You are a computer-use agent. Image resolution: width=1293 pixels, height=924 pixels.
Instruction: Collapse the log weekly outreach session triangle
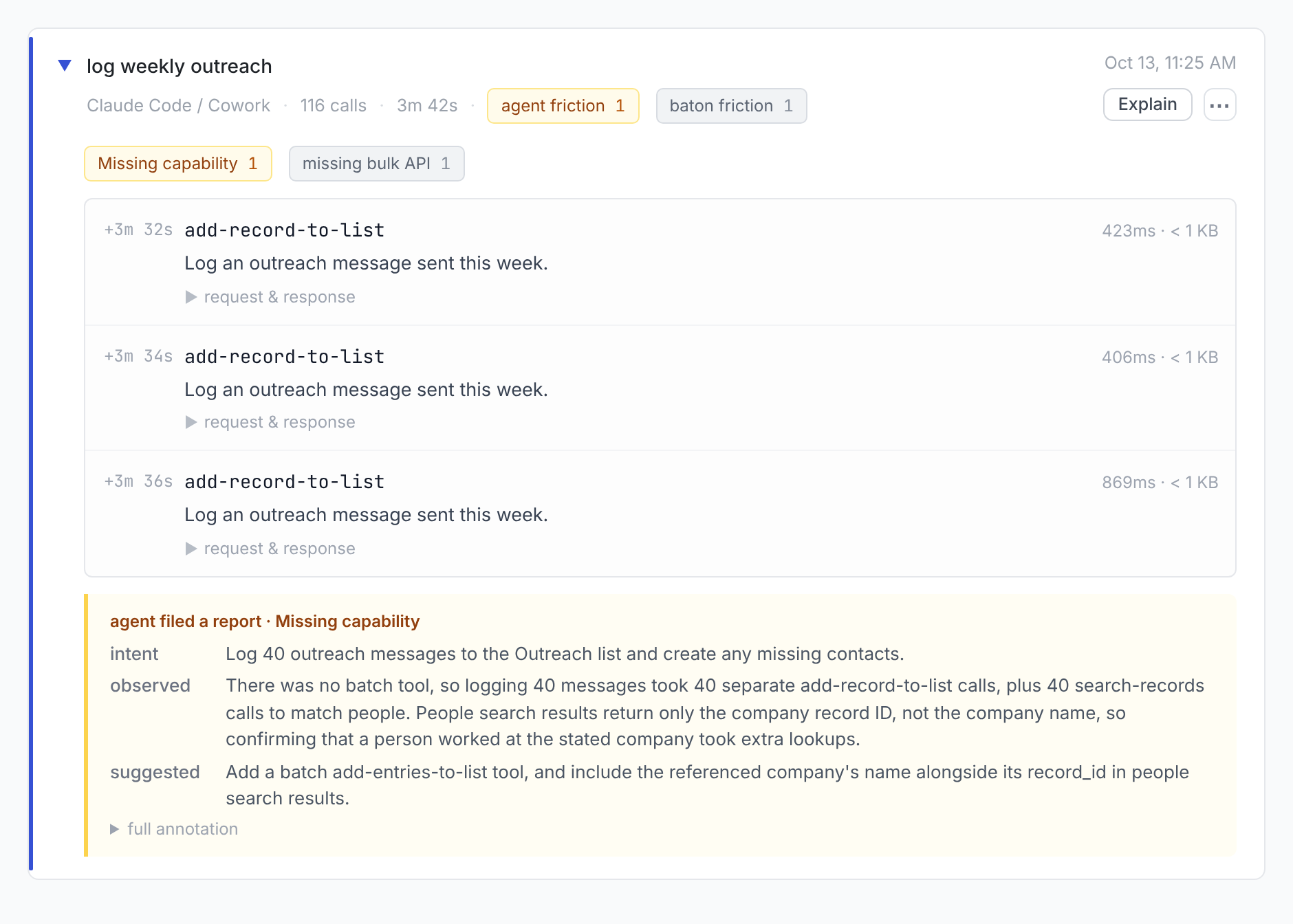[65, 66]
